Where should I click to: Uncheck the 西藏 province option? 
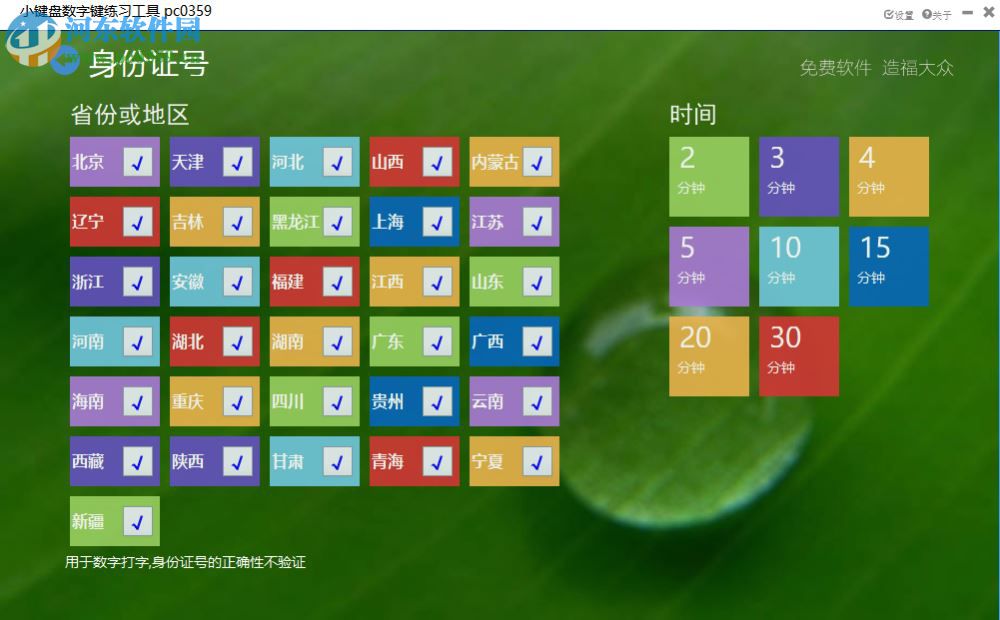pos(138,461)
